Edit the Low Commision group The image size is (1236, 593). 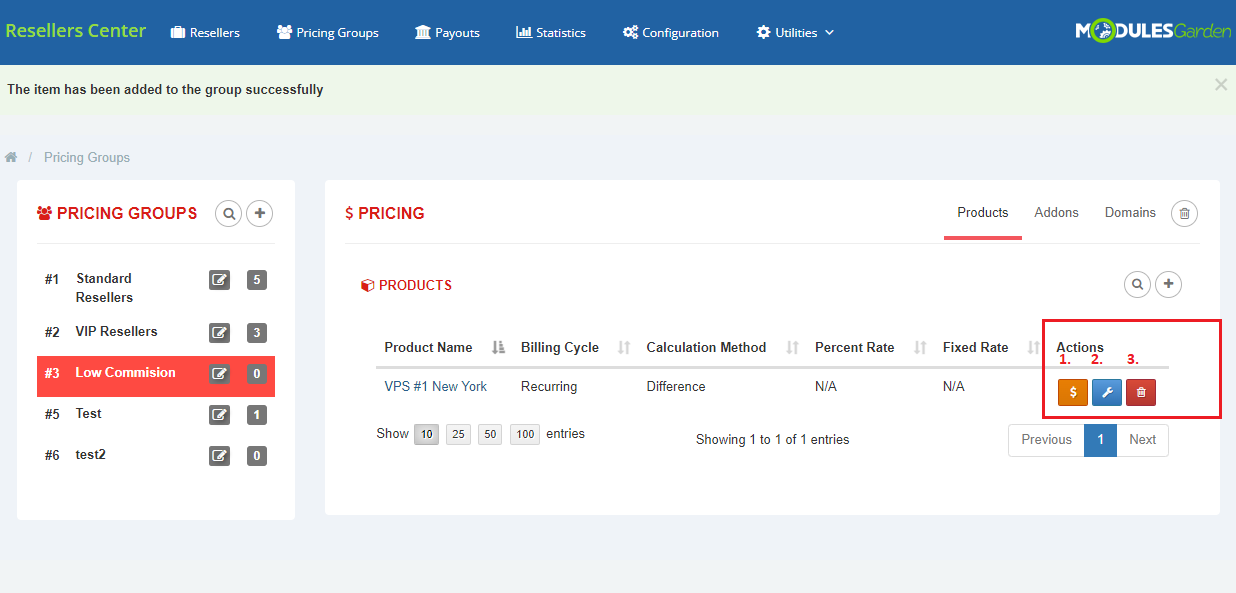point(219,374)
